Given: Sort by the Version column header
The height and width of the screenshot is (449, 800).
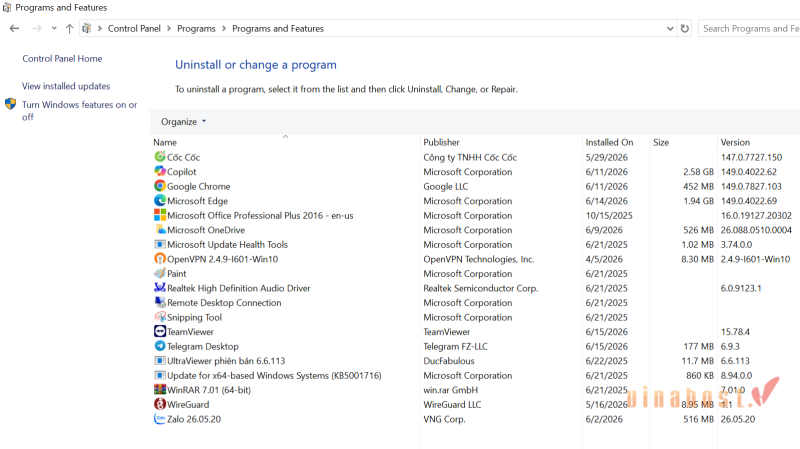Looking at the screenshot, I should point(735,142).
